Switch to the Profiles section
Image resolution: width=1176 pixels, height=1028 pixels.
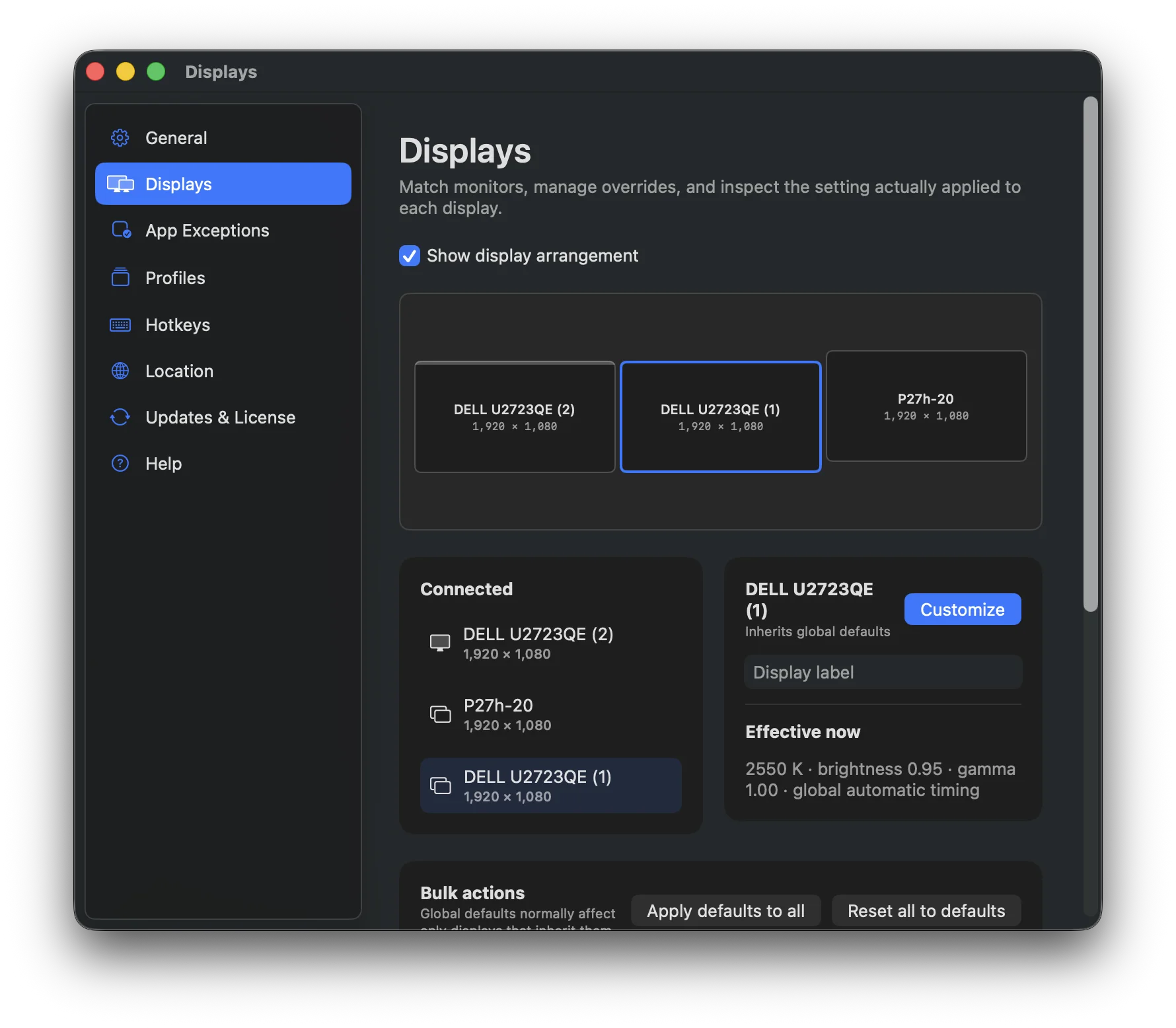[223, 277]
